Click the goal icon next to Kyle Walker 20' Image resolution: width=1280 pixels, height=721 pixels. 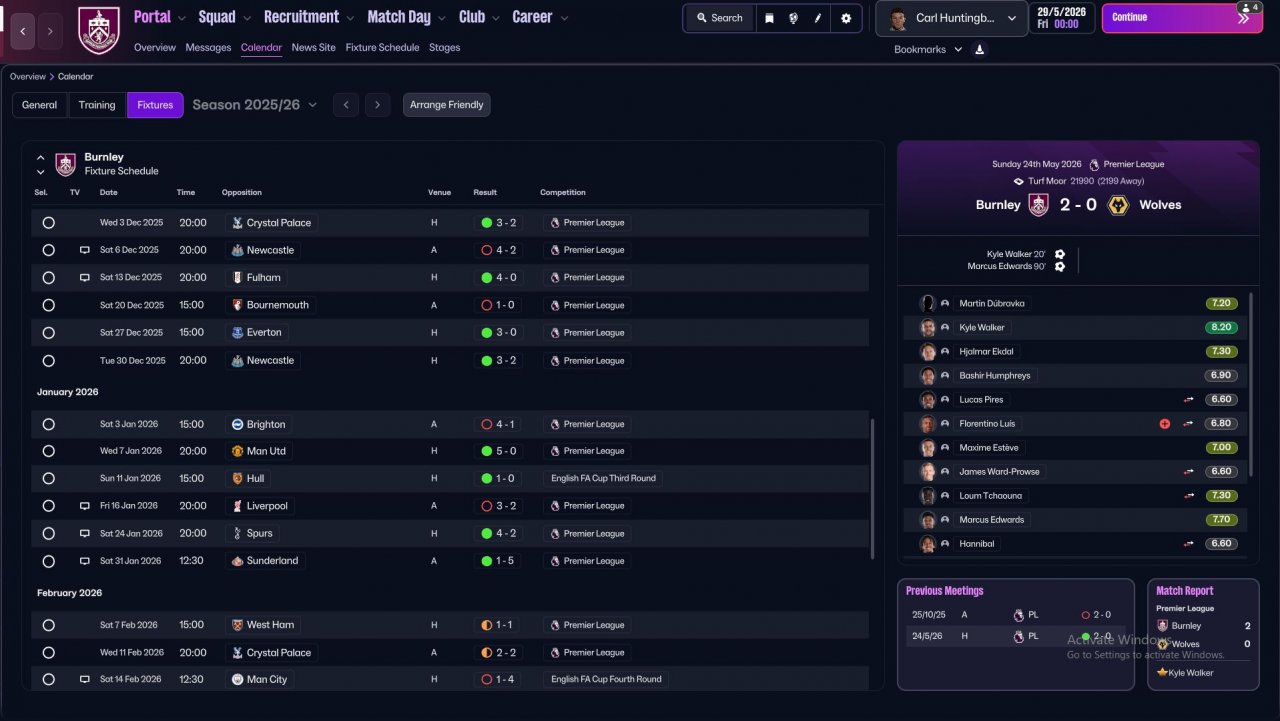coord(1060,254)
